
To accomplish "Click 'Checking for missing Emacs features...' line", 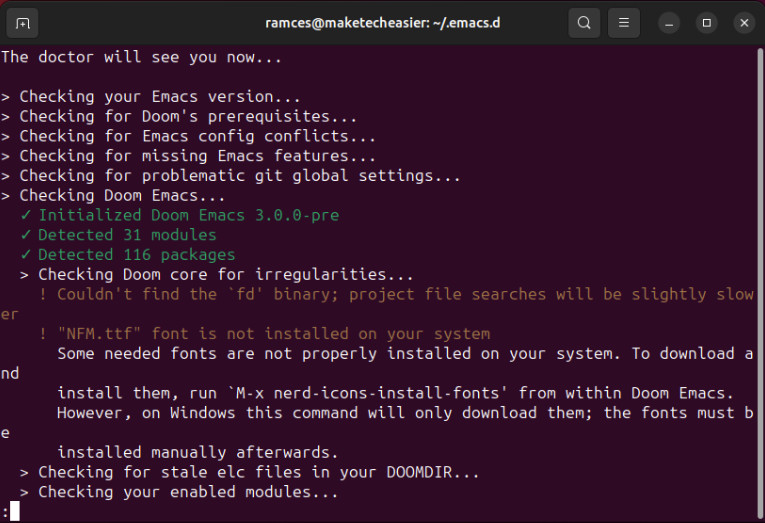I will coord(188,156).
